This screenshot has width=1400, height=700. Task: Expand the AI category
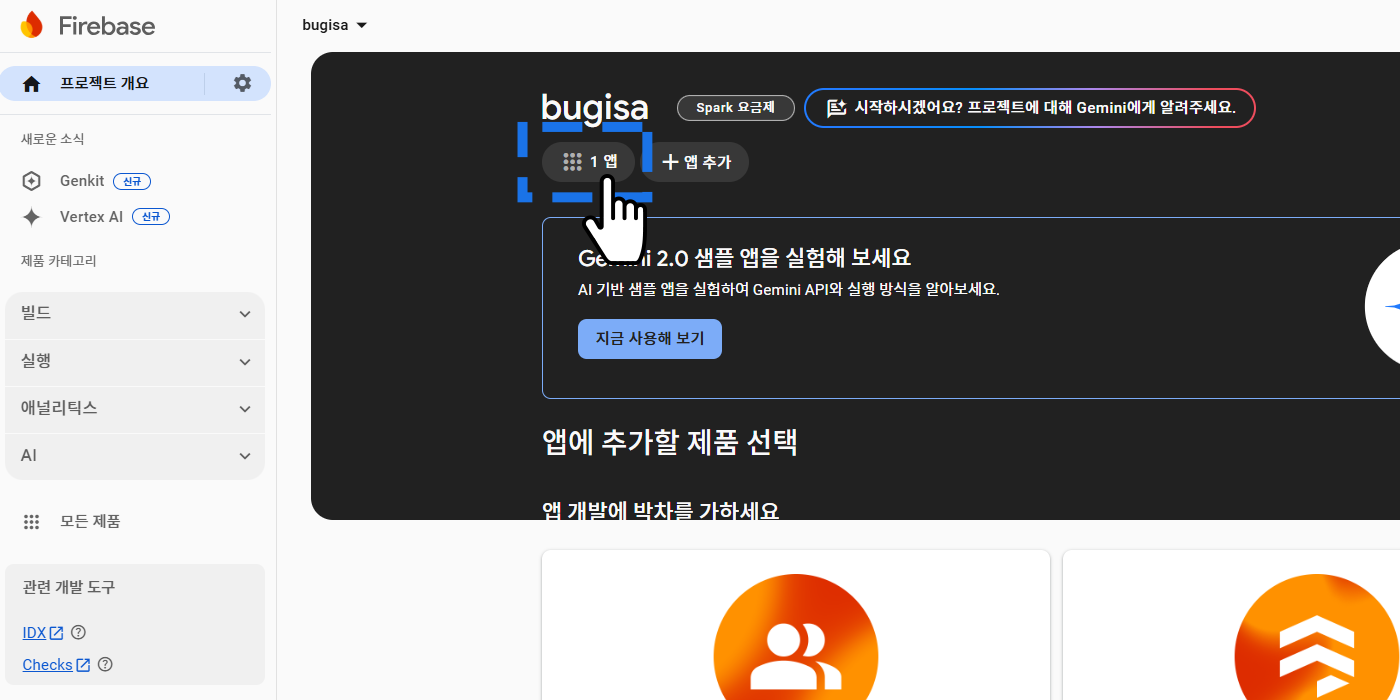point(135,455)
